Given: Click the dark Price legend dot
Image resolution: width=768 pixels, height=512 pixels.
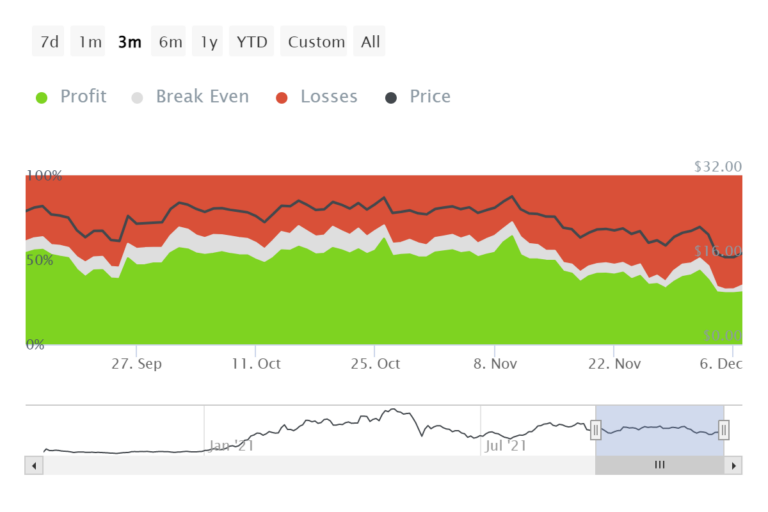Looking at the screenshot, I should (391, 97).
